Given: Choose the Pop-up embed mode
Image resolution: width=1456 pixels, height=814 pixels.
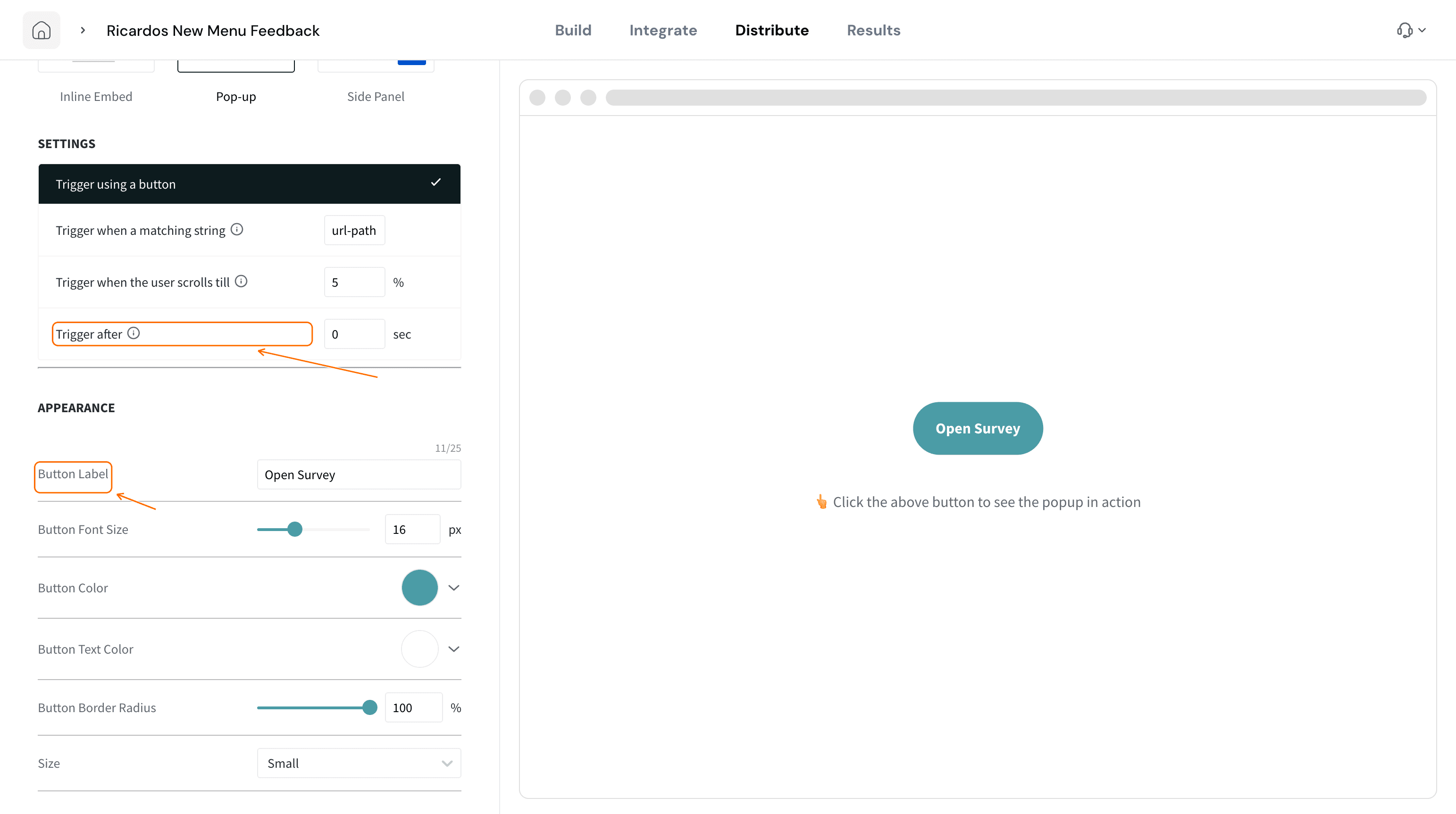Looking at the screenshot, I should 236,97.
